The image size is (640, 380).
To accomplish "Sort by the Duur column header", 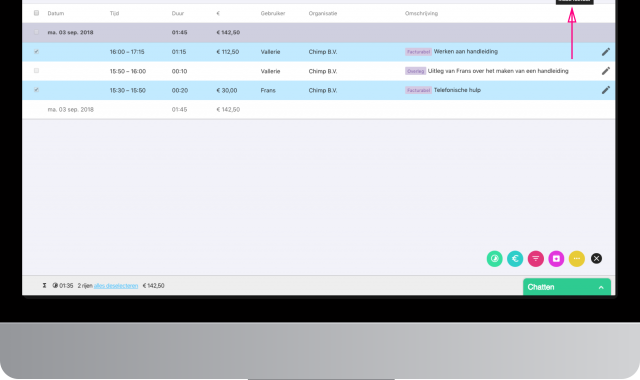I will click(178, 13).
